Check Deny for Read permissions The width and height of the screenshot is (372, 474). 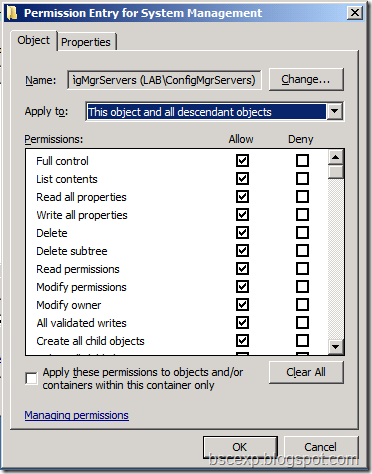tap(302, 269)
